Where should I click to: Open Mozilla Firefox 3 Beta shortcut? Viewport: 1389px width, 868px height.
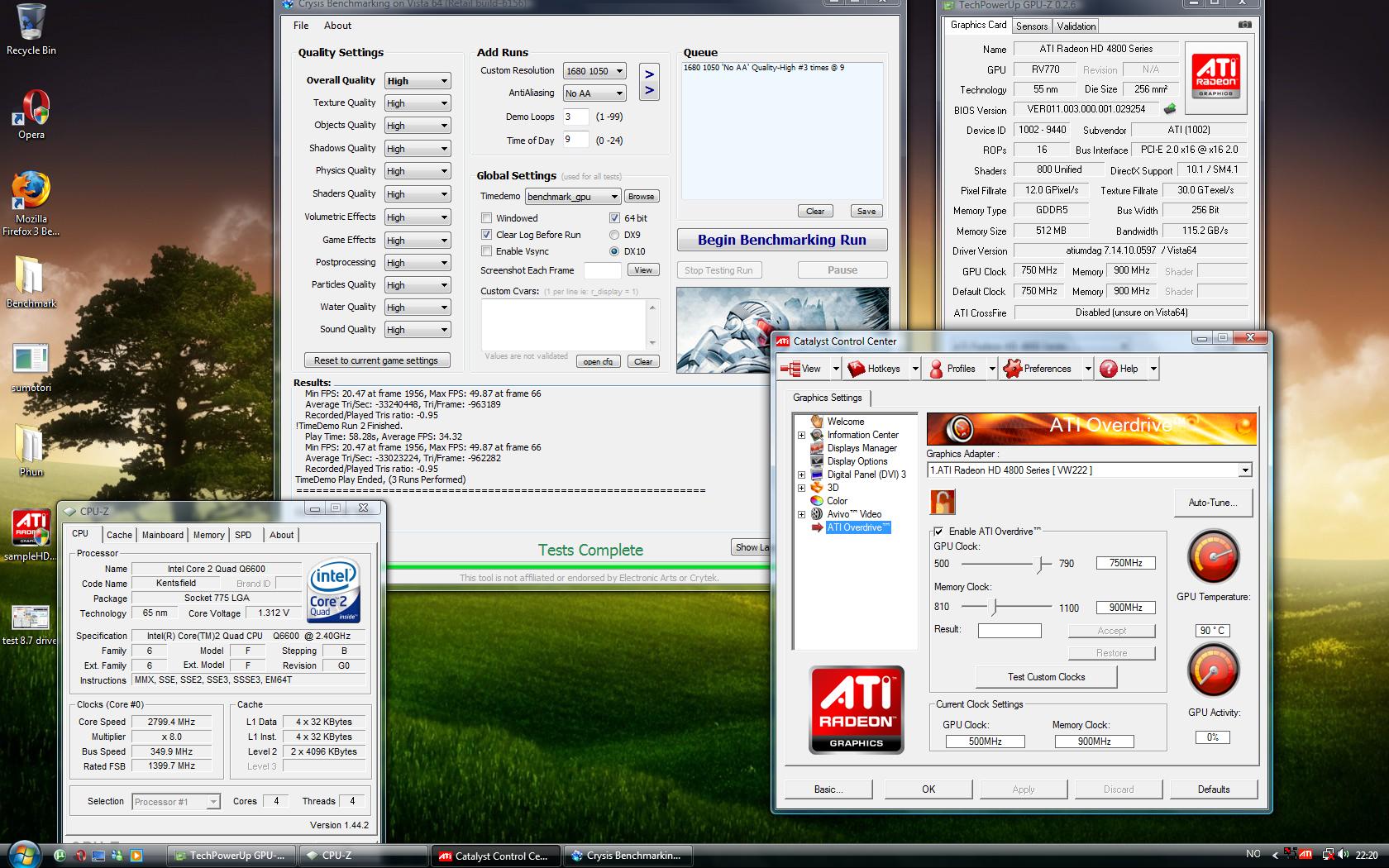click(x=31, y=203)
